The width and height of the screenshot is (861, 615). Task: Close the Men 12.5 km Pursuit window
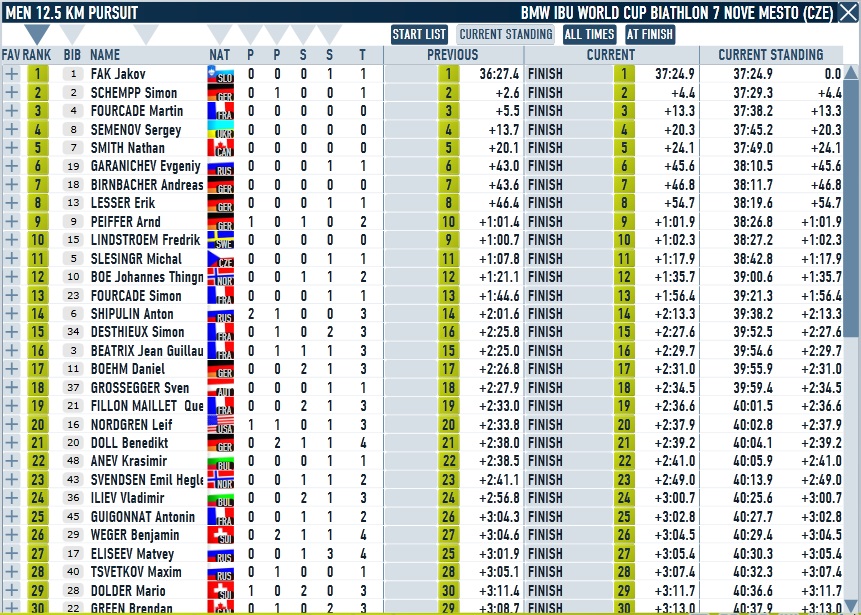848,13
